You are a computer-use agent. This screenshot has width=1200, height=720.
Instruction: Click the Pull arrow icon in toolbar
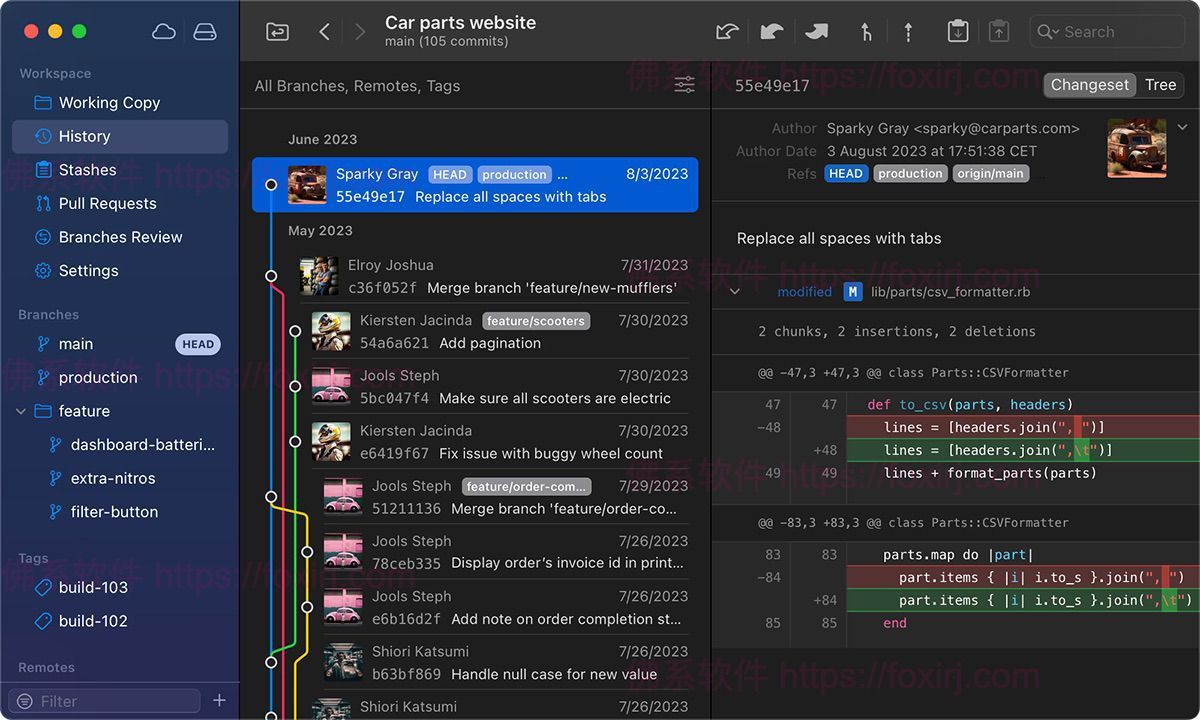point(771,31)
